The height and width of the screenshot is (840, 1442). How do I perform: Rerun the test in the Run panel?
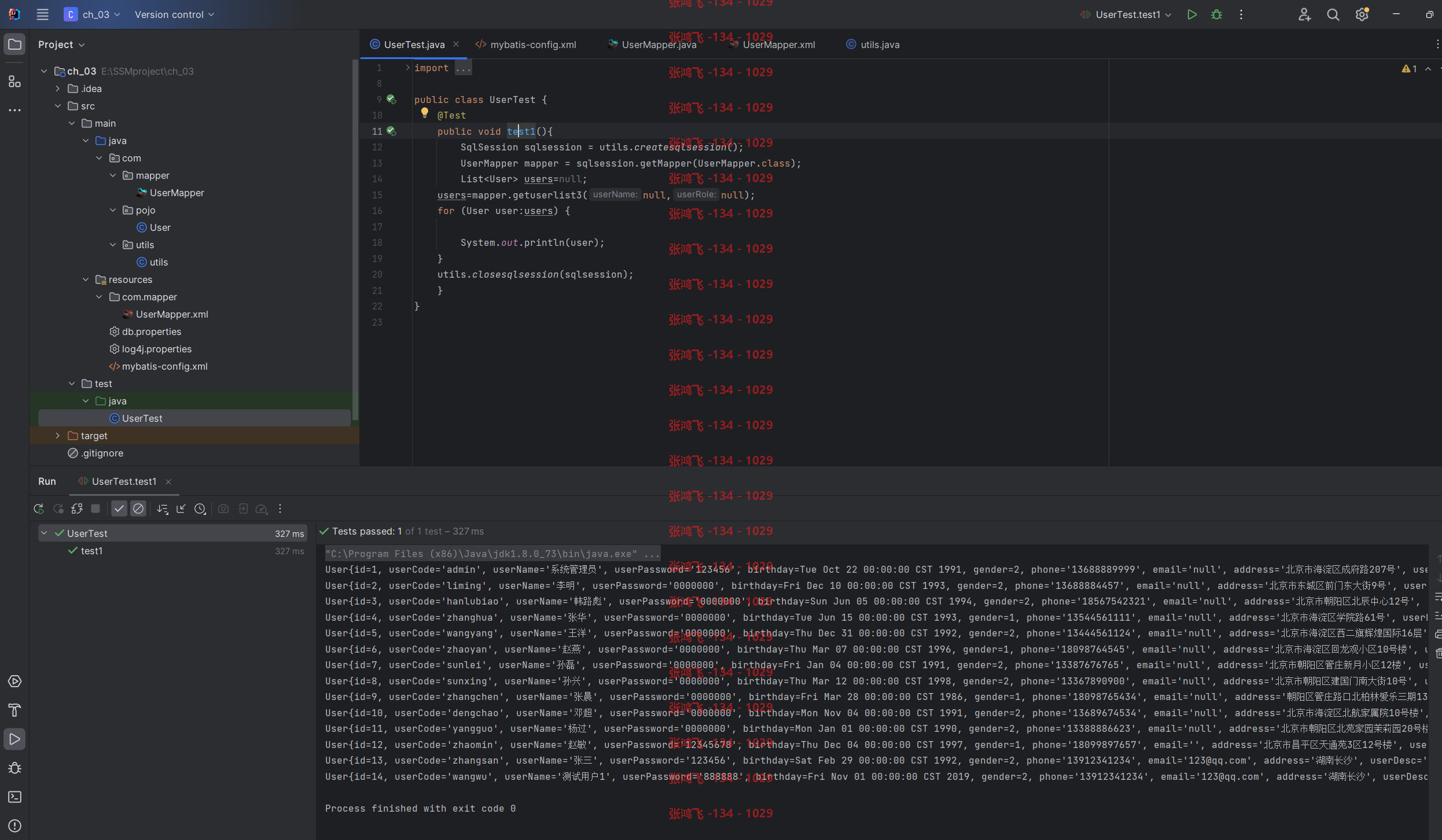[x=39, y=509]
